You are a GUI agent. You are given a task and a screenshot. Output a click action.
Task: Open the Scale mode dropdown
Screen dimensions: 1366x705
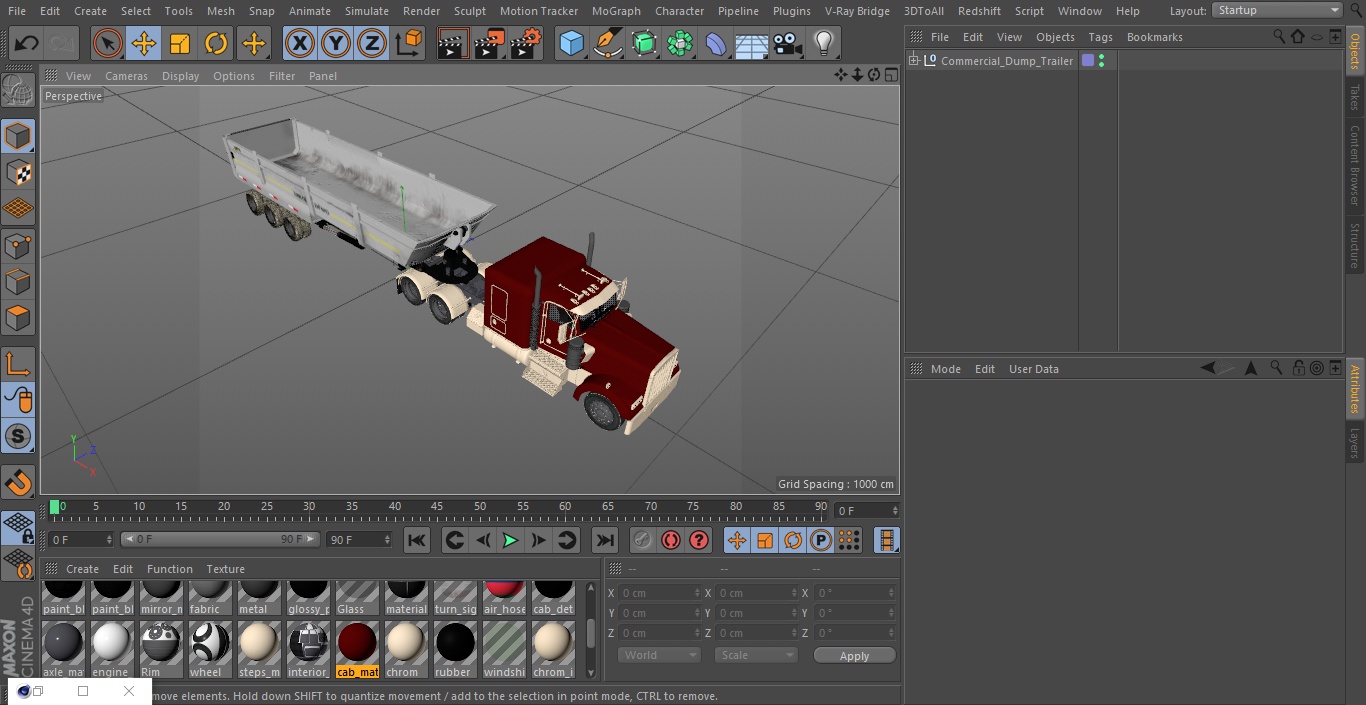(756, 655)
